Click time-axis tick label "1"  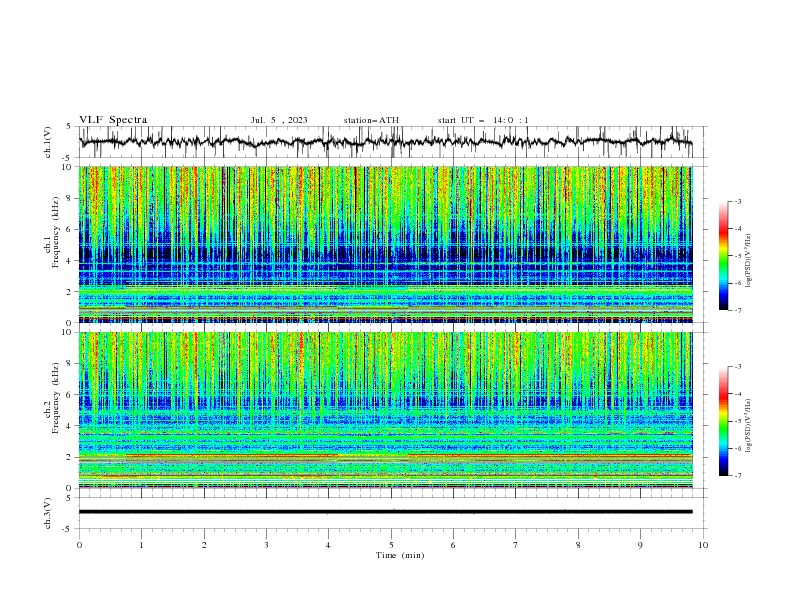tap(142, 545)
